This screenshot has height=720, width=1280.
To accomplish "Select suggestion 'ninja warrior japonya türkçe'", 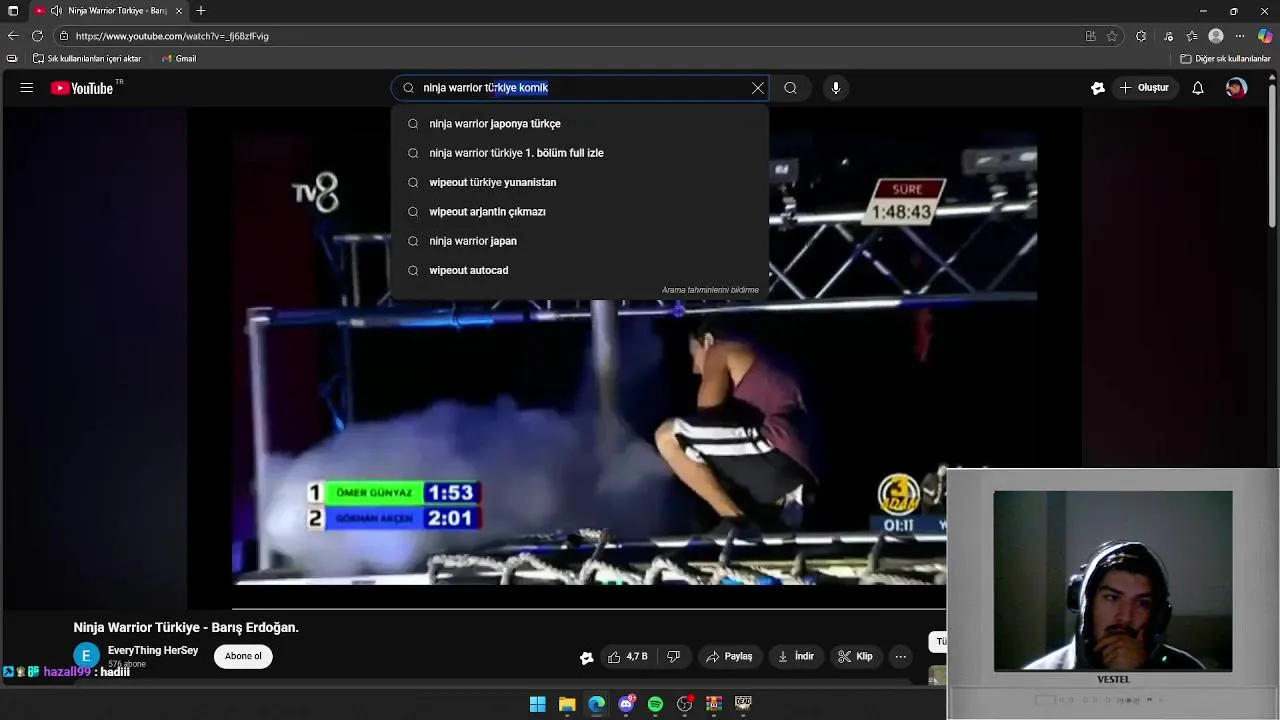I will point(580,124).
